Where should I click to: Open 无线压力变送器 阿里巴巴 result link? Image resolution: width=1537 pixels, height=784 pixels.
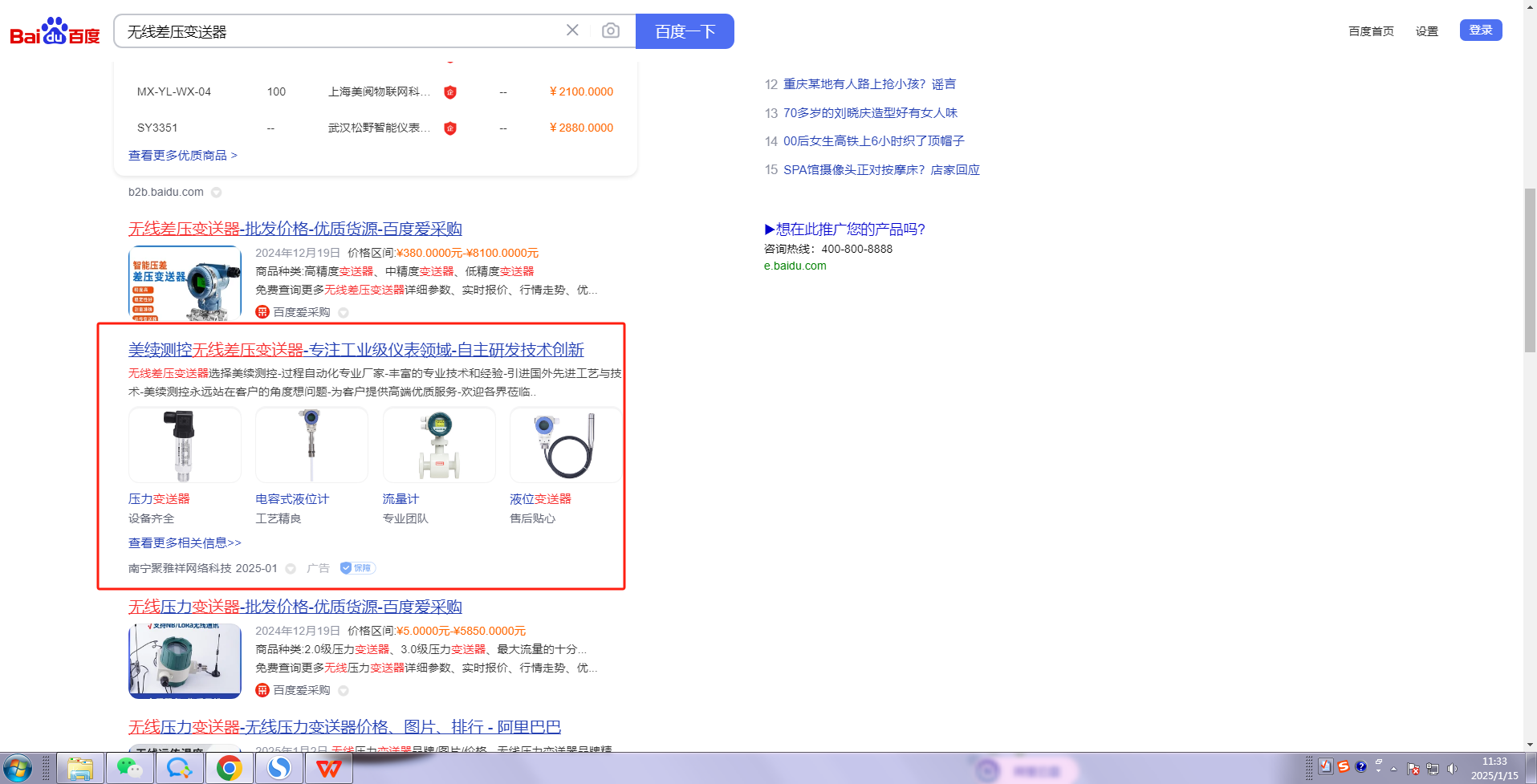[x=344, y=727]
